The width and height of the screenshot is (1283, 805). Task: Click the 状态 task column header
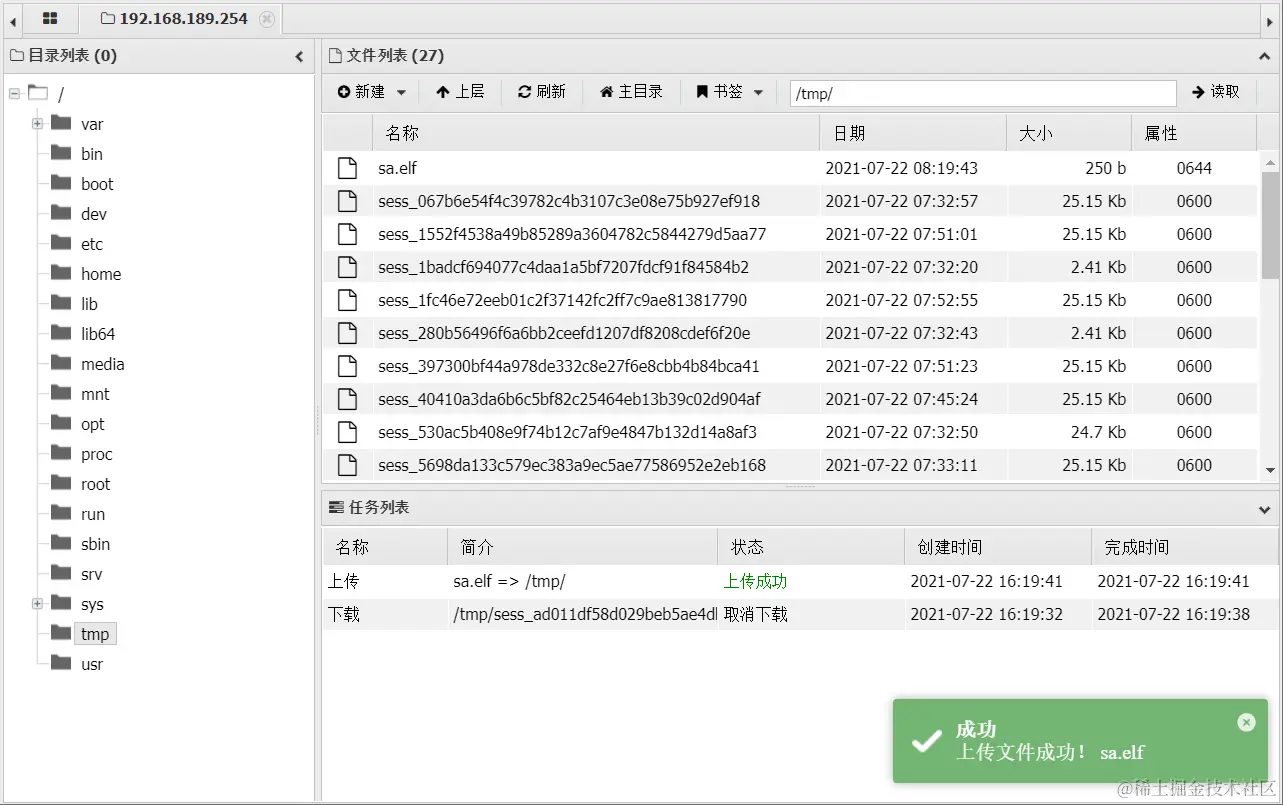click(811, 547)
